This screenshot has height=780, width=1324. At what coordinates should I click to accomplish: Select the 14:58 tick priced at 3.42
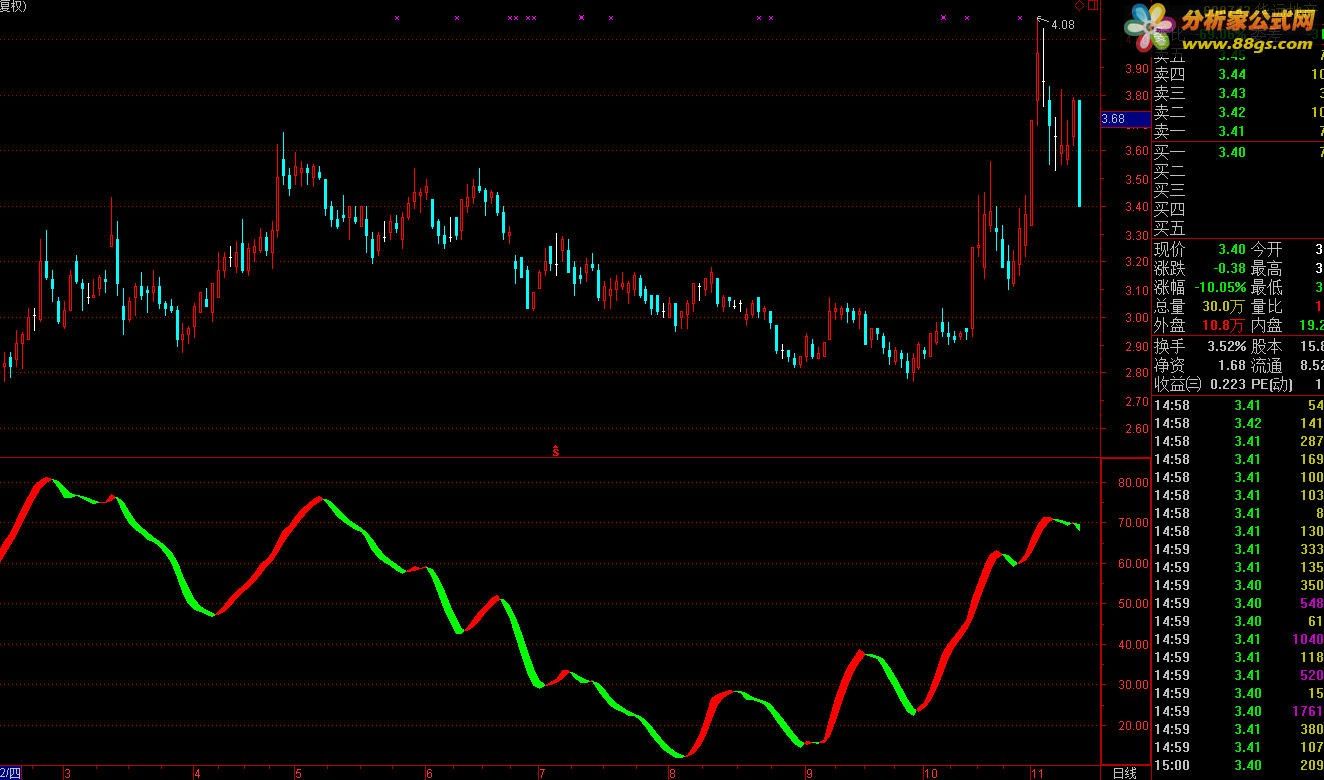tap(1238, 424)
